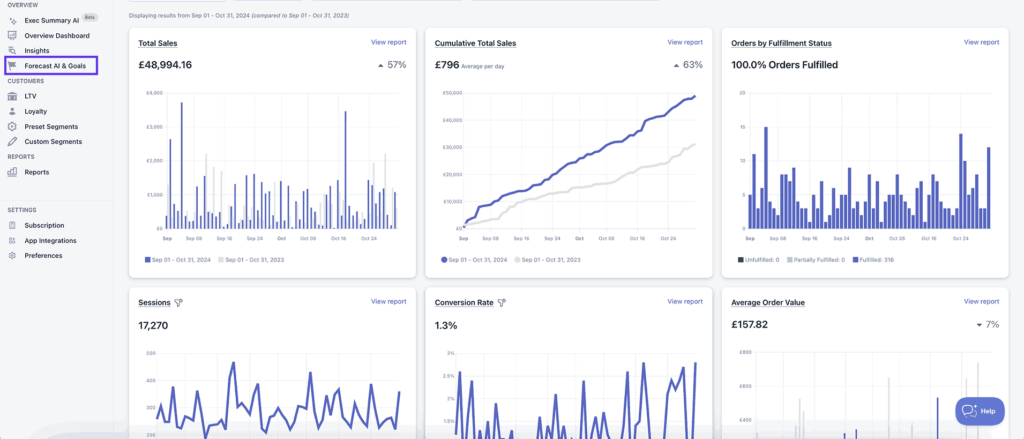Screen dimensions: 1024x439
Task: Click the £48,994.16 total sales value
Action: pyautogui.click(x=165, y=65)
